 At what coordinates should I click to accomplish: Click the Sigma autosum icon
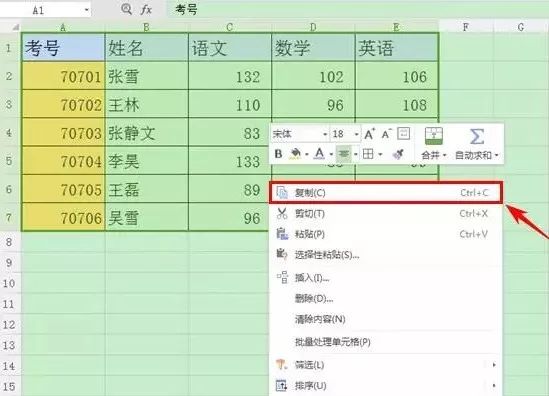click(477, 137)
